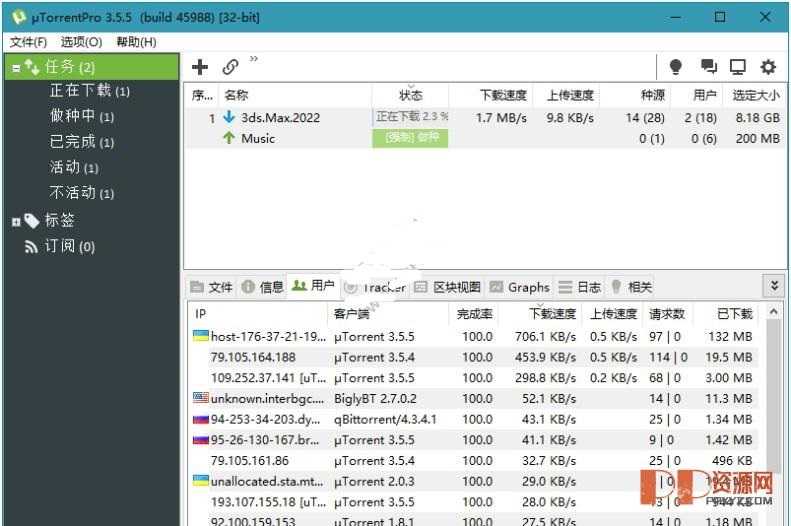Click the green seeding status bar for Music

click(410, 138)
